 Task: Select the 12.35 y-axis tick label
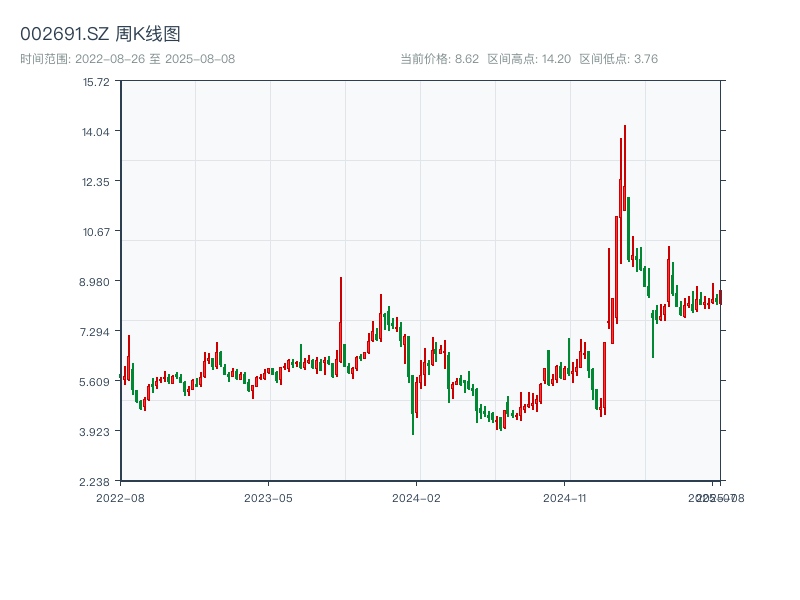coord(96,182)
